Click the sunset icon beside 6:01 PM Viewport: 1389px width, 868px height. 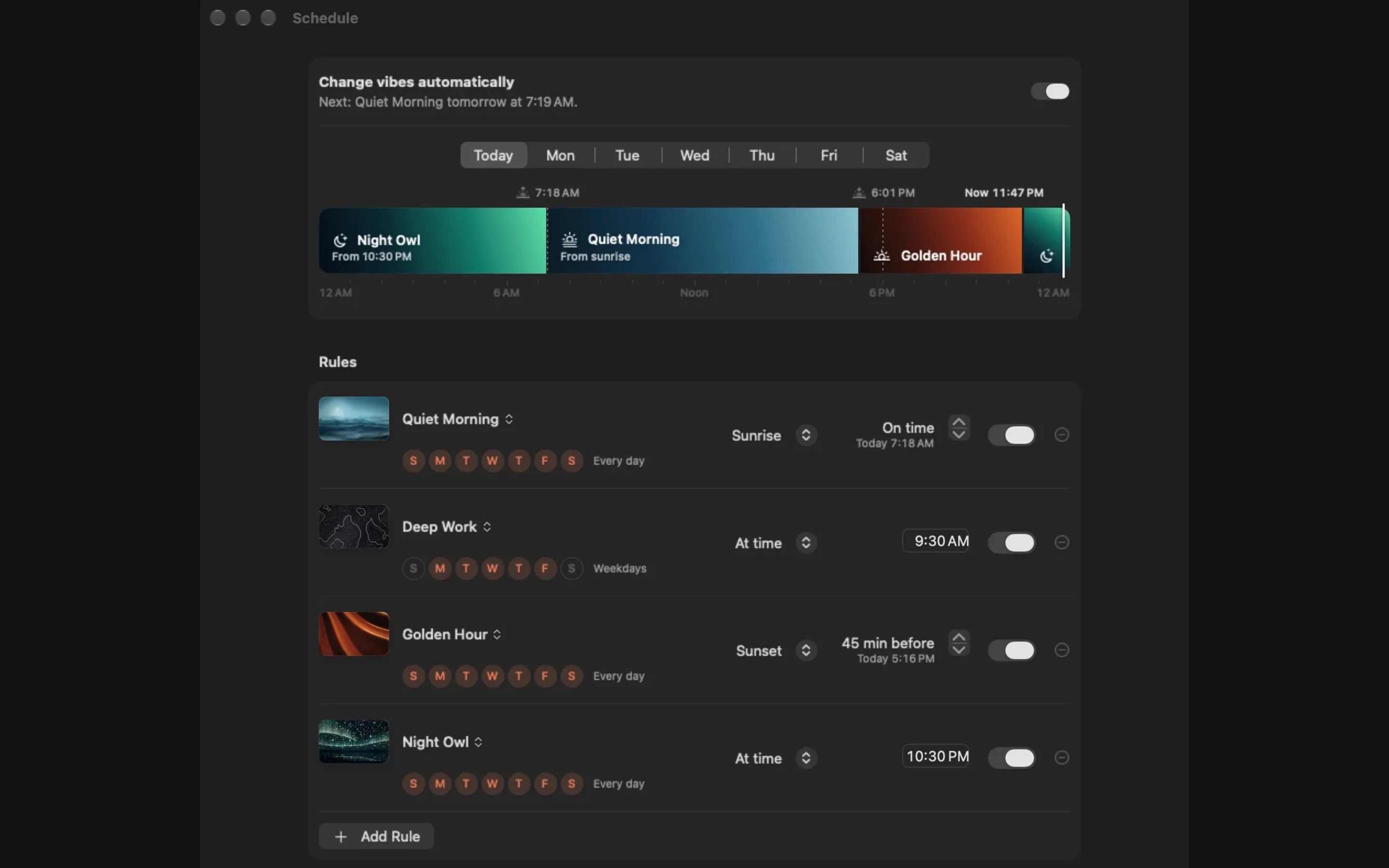tap(858, 193)
